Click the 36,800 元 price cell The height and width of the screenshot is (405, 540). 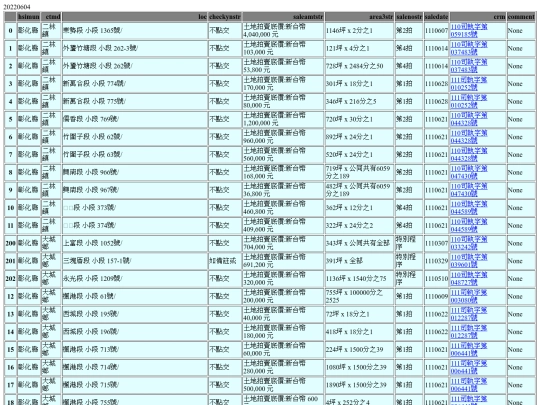283,190
